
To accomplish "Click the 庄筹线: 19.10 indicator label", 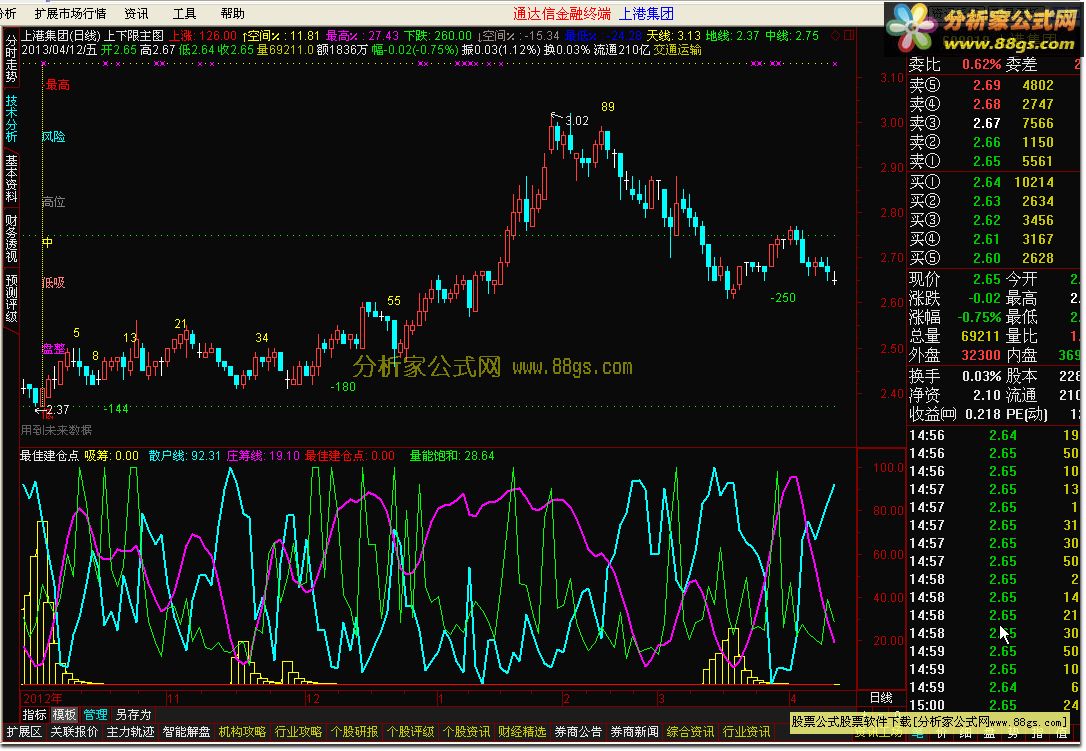I will (263, 456).
